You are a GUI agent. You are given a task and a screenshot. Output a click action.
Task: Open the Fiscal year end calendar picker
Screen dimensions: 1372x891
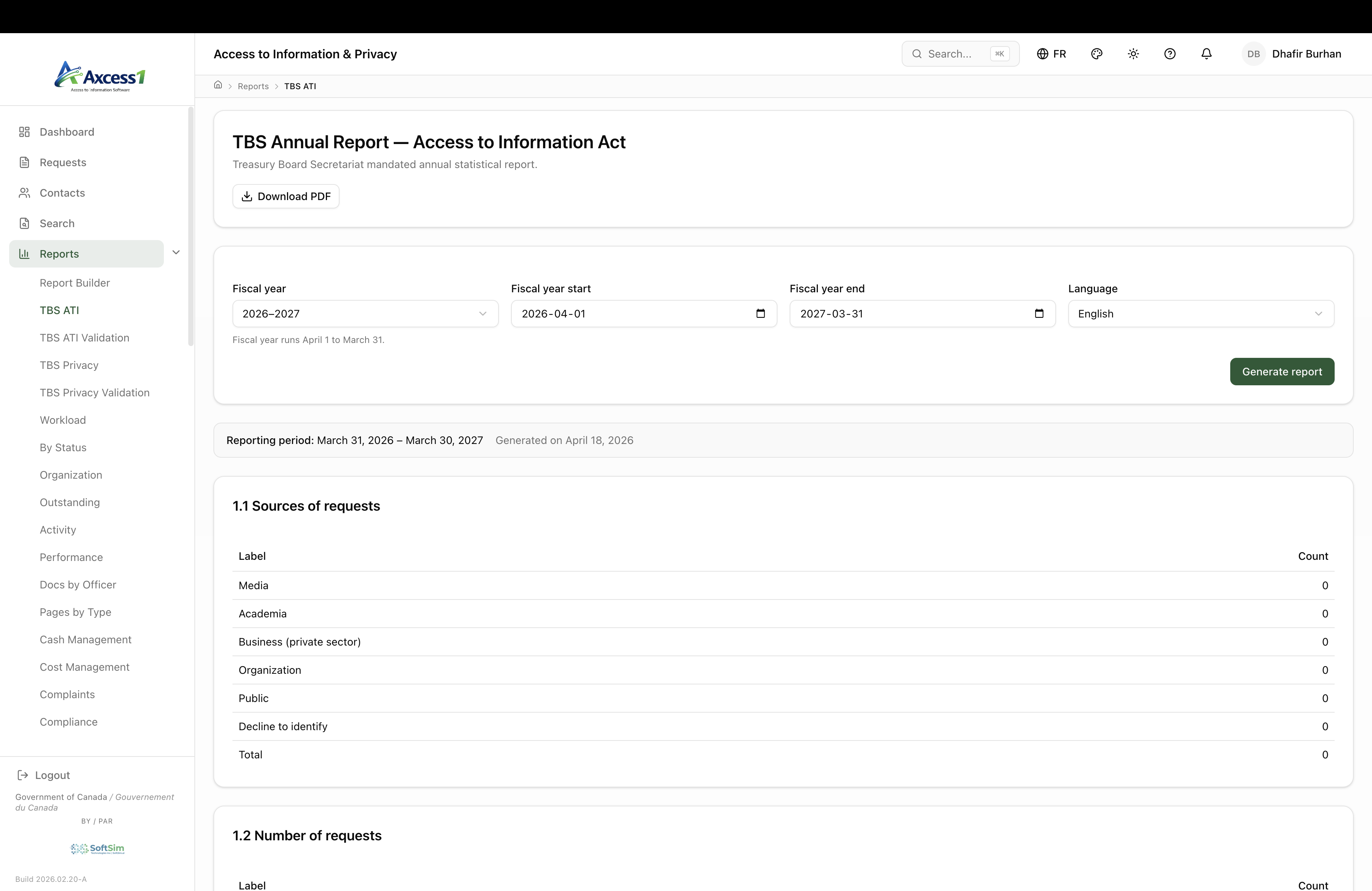(x=1039, y=314)
